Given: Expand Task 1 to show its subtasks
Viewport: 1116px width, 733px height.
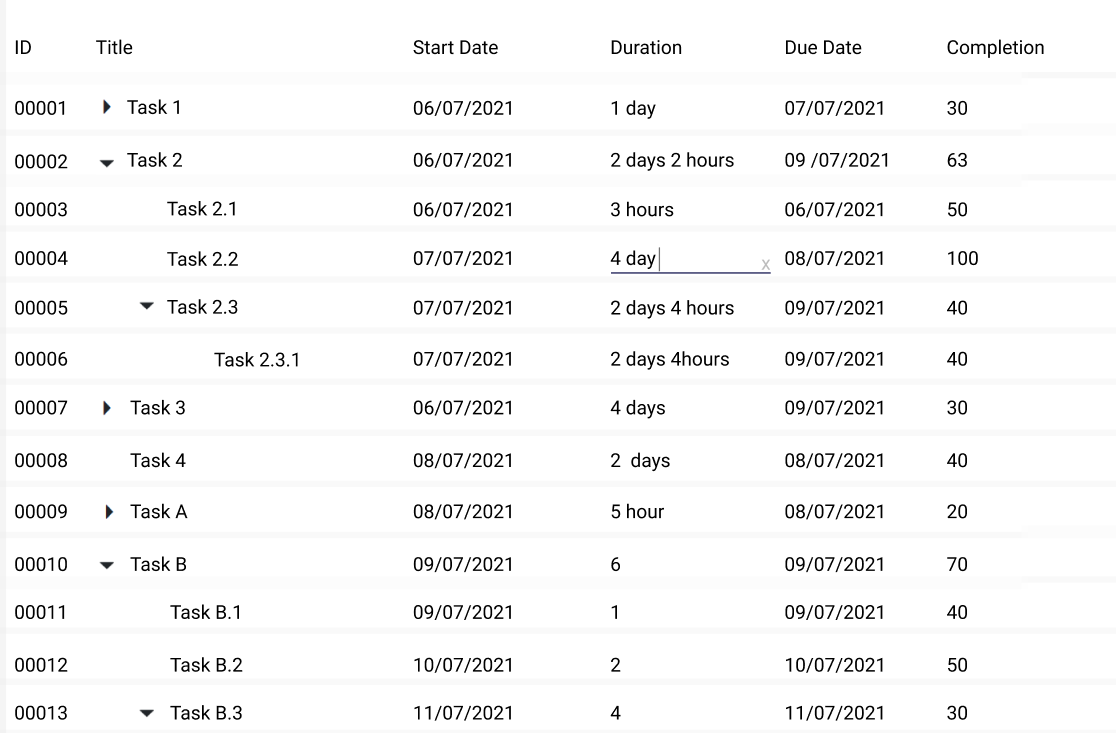Looking at the screenshot, I should coord(106,107).
